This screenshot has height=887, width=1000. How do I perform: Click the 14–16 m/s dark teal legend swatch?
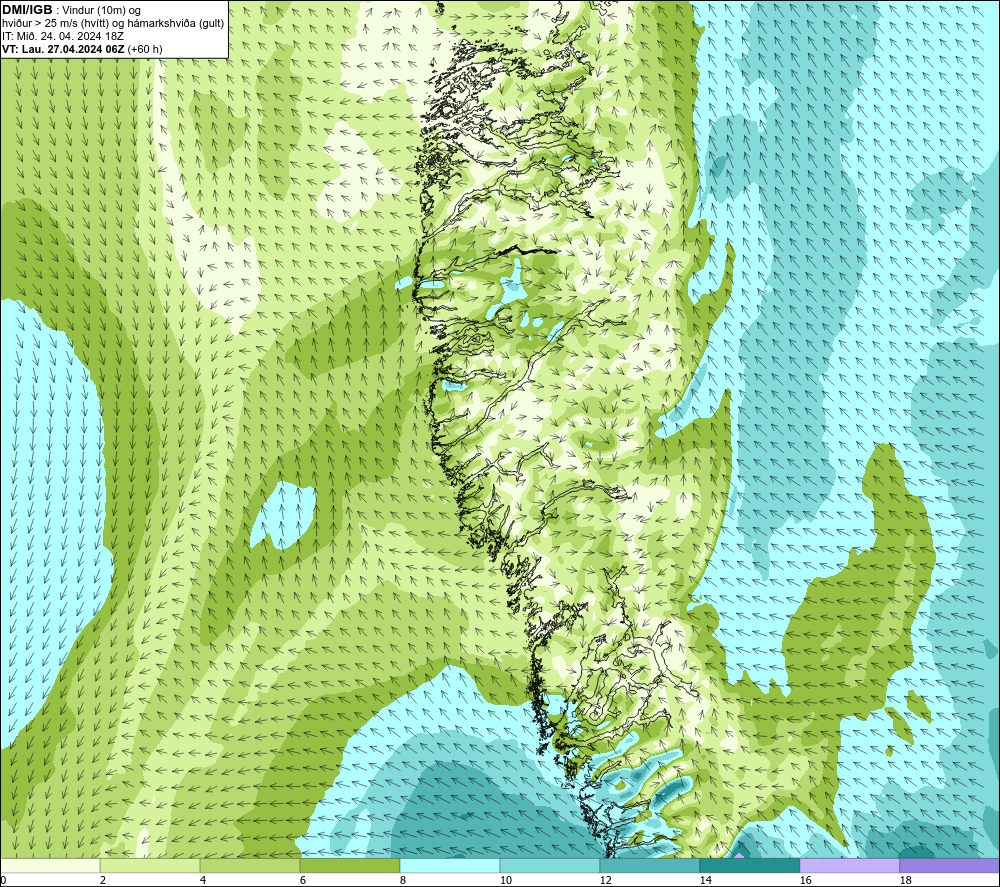(749, 865)
